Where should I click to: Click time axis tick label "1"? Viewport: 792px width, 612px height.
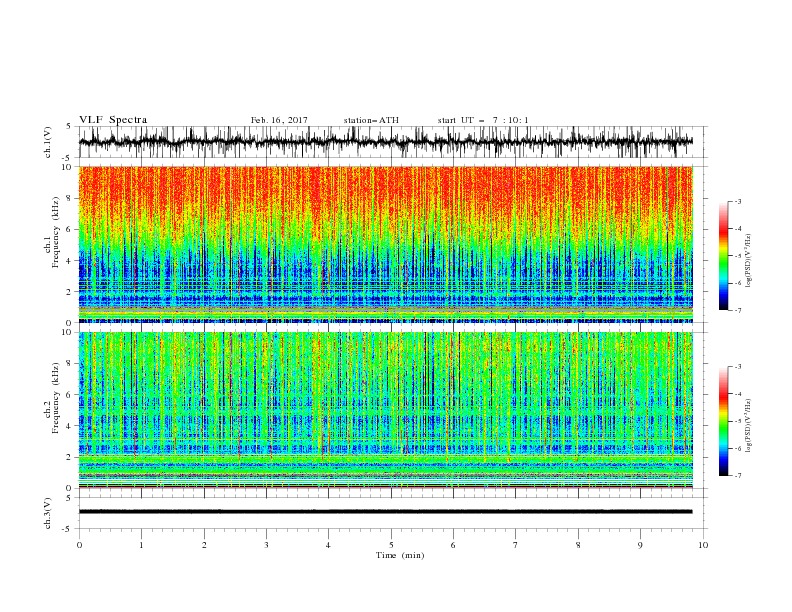point(141,545)
